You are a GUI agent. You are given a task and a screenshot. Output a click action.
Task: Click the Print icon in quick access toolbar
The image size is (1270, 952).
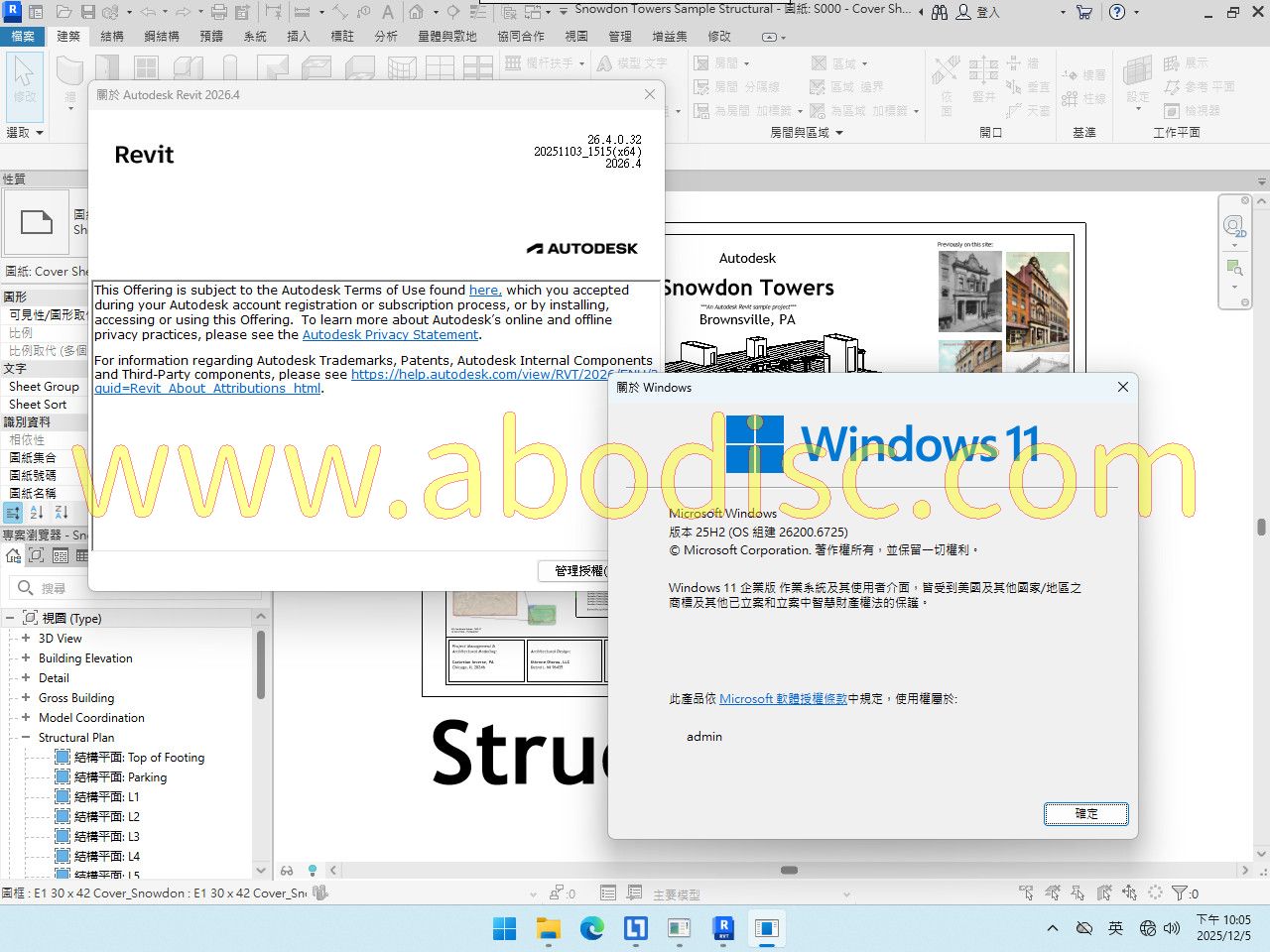(x=219, y=12)
